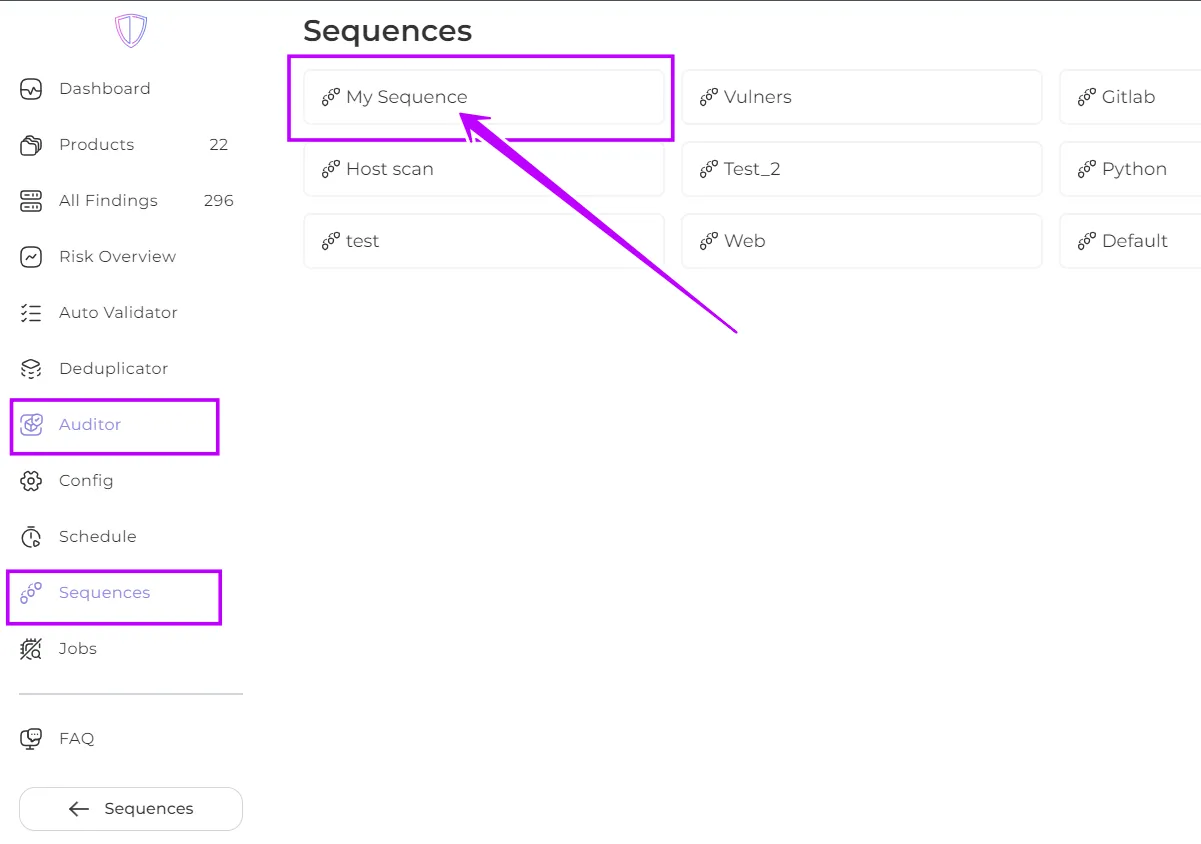Click the All Findings server icon
Image resolution: width=1201 pixels, height=844 pixels.
(31, 201)
